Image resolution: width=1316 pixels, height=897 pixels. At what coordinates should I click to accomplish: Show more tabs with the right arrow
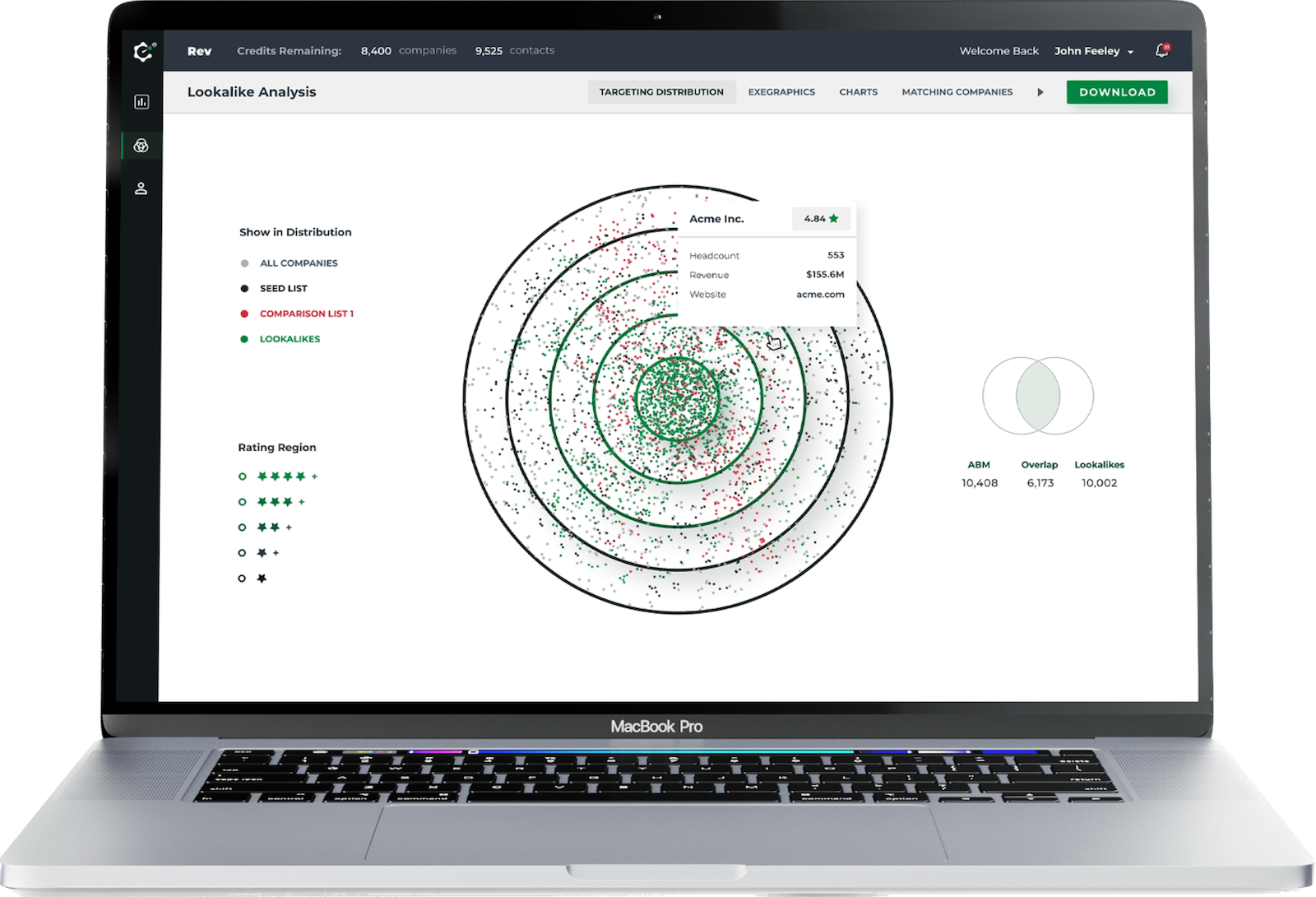pyautogui.click(x=1040, y=92)
